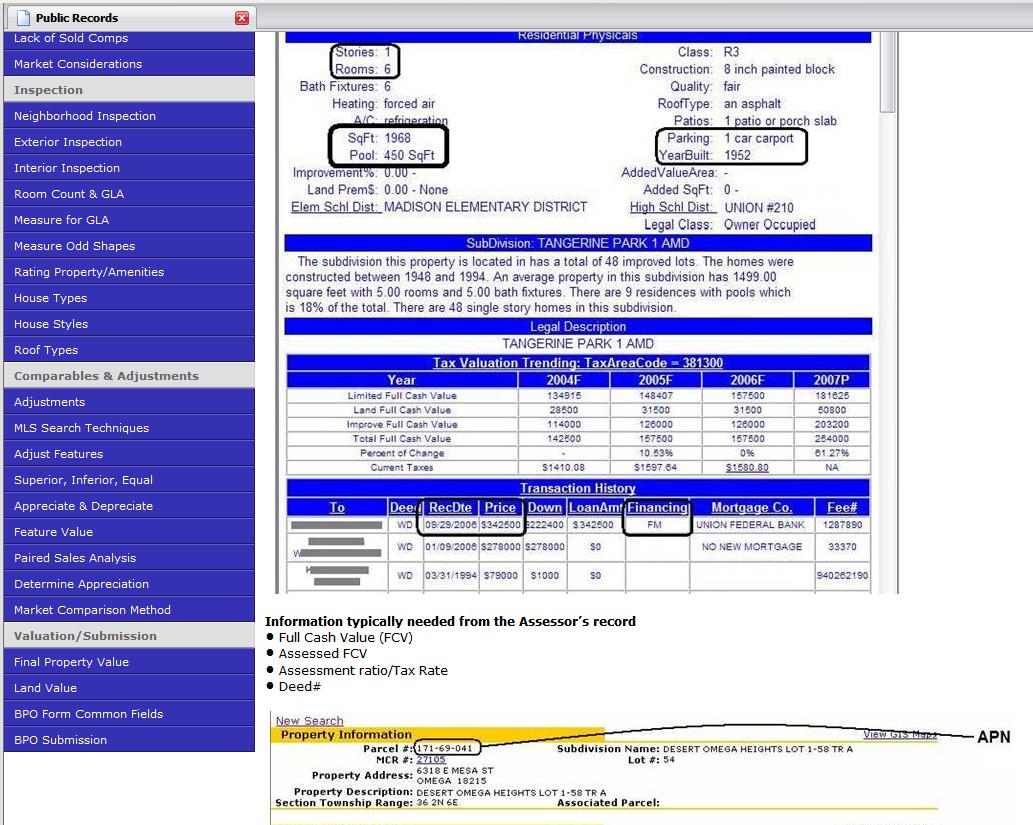Open Paired Sales Analysis
Viewport: 1033px width, 825px height.
(x=129, y=558)
